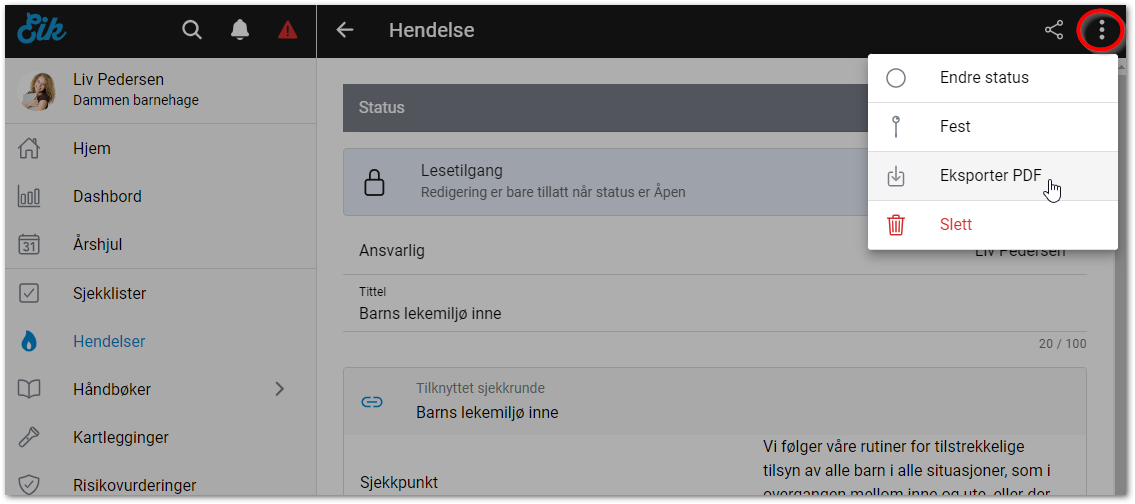
Task: Go to Sjekklister
Action: pyautogui.click(x=110, y=294)
